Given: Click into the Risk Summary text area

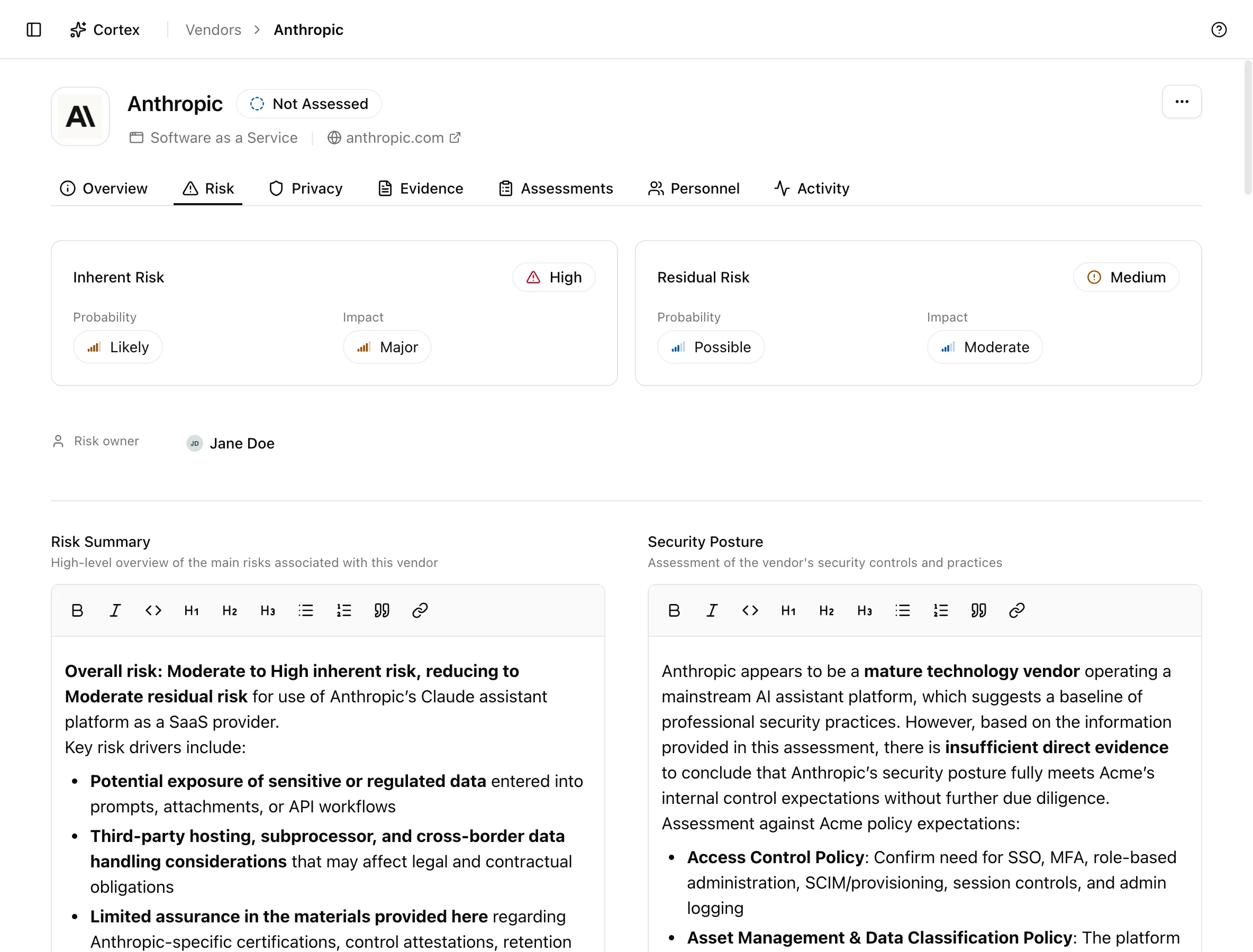Looking at the screenshot, I should [x=328, y=794].
